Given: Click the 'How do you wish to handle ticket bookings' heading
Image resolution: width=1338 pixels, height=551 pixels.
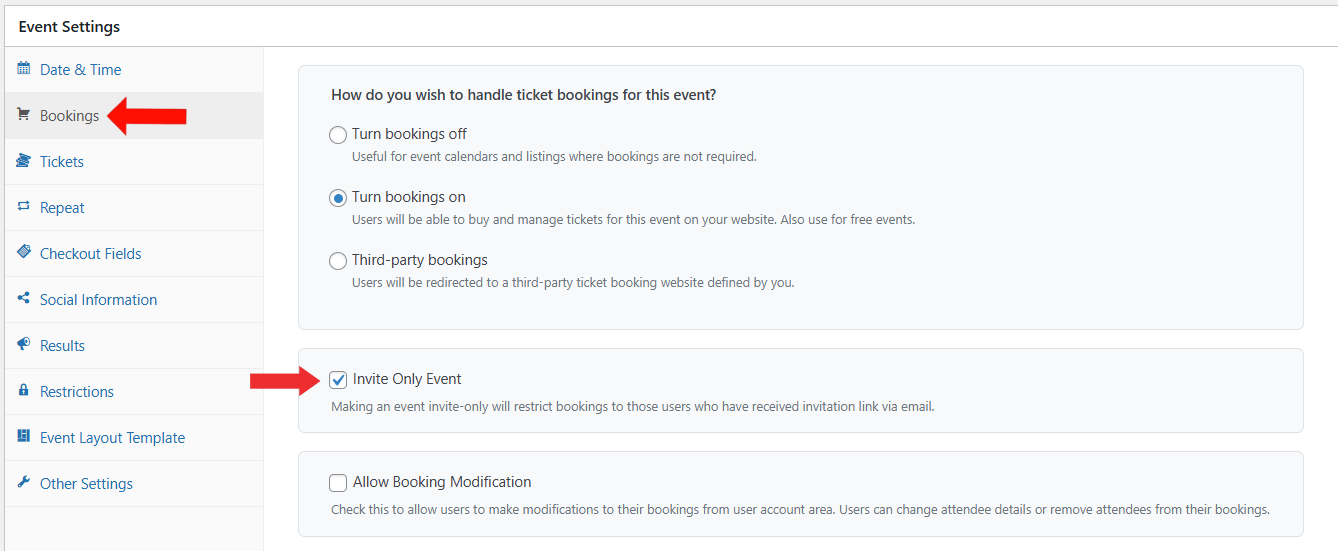Looking at the screenshot, I should point(523,95).
